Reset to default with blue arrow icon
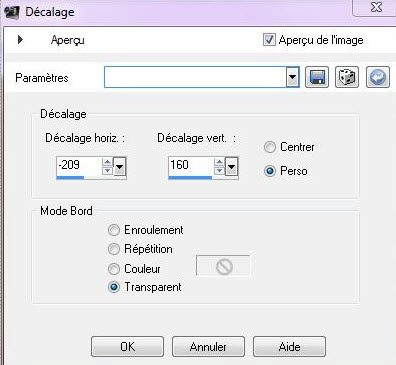The image size is (396, 365). pyautogui.click(x=378, y=77)
